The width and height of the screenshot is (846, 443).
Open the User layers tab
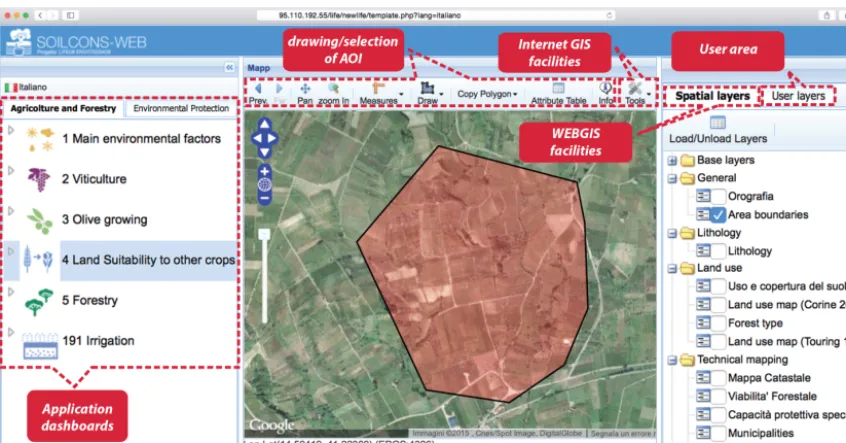(798, 96)
